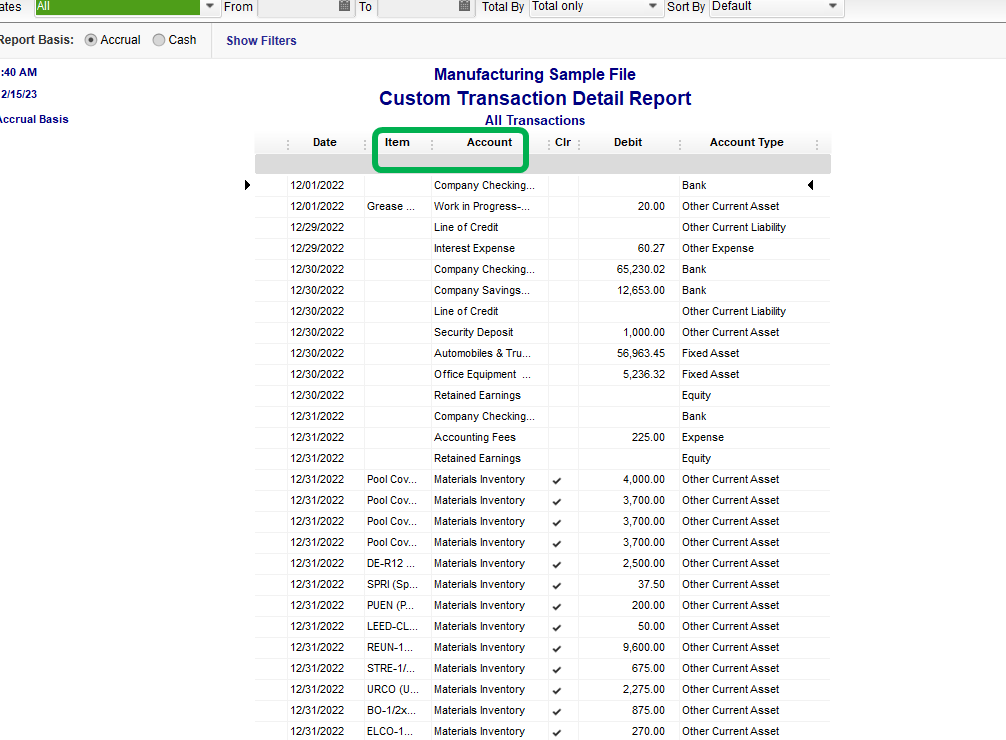Click the From date input field

click(x=298, y=6)
